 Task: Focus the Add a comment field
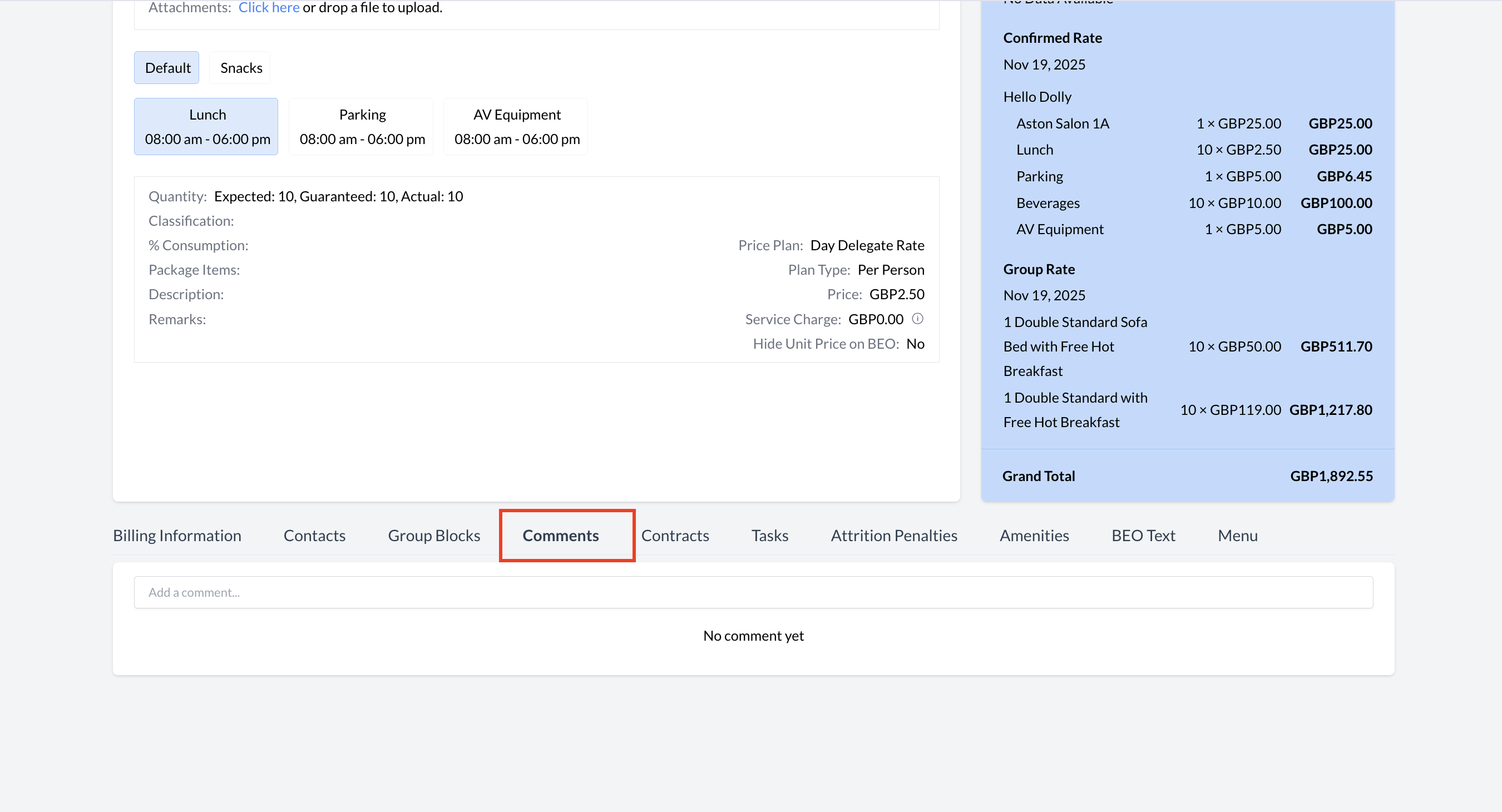753,592
